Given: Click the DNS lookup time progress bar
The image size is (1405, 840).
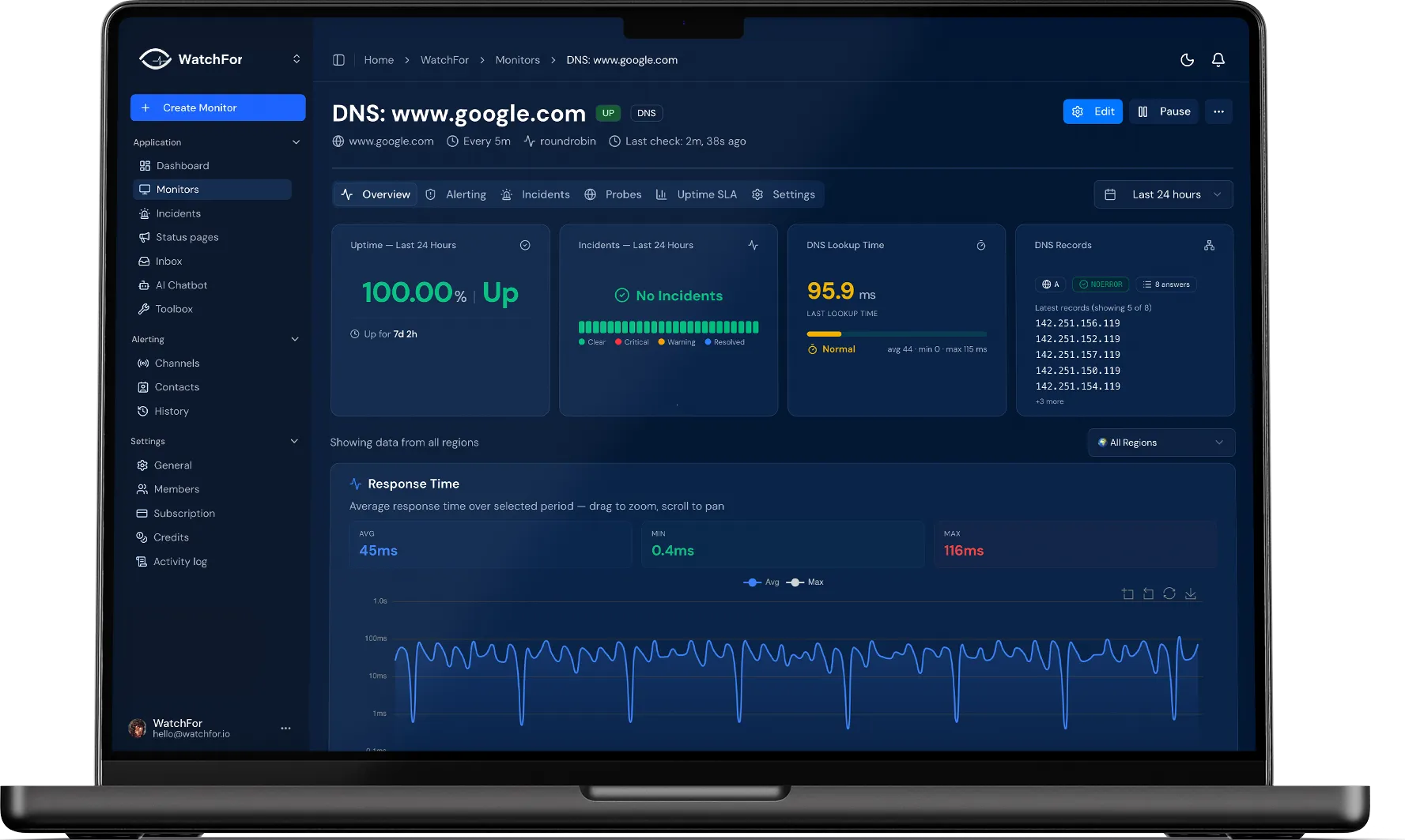Looking at the screenshot, I should pos(897,334).
